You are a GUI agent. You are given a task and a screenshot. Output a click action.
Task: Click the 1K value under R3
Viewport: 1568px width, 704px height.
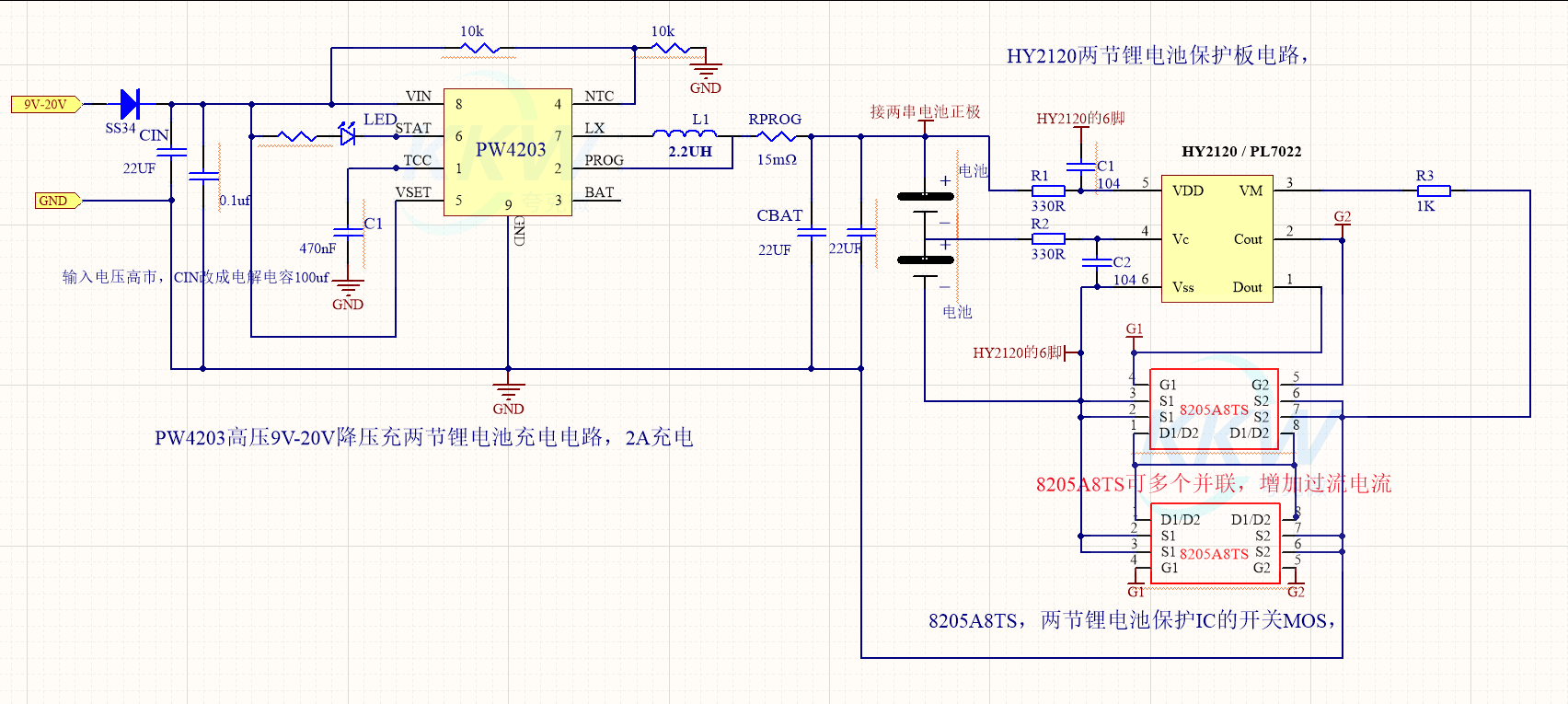point(1425,206)
